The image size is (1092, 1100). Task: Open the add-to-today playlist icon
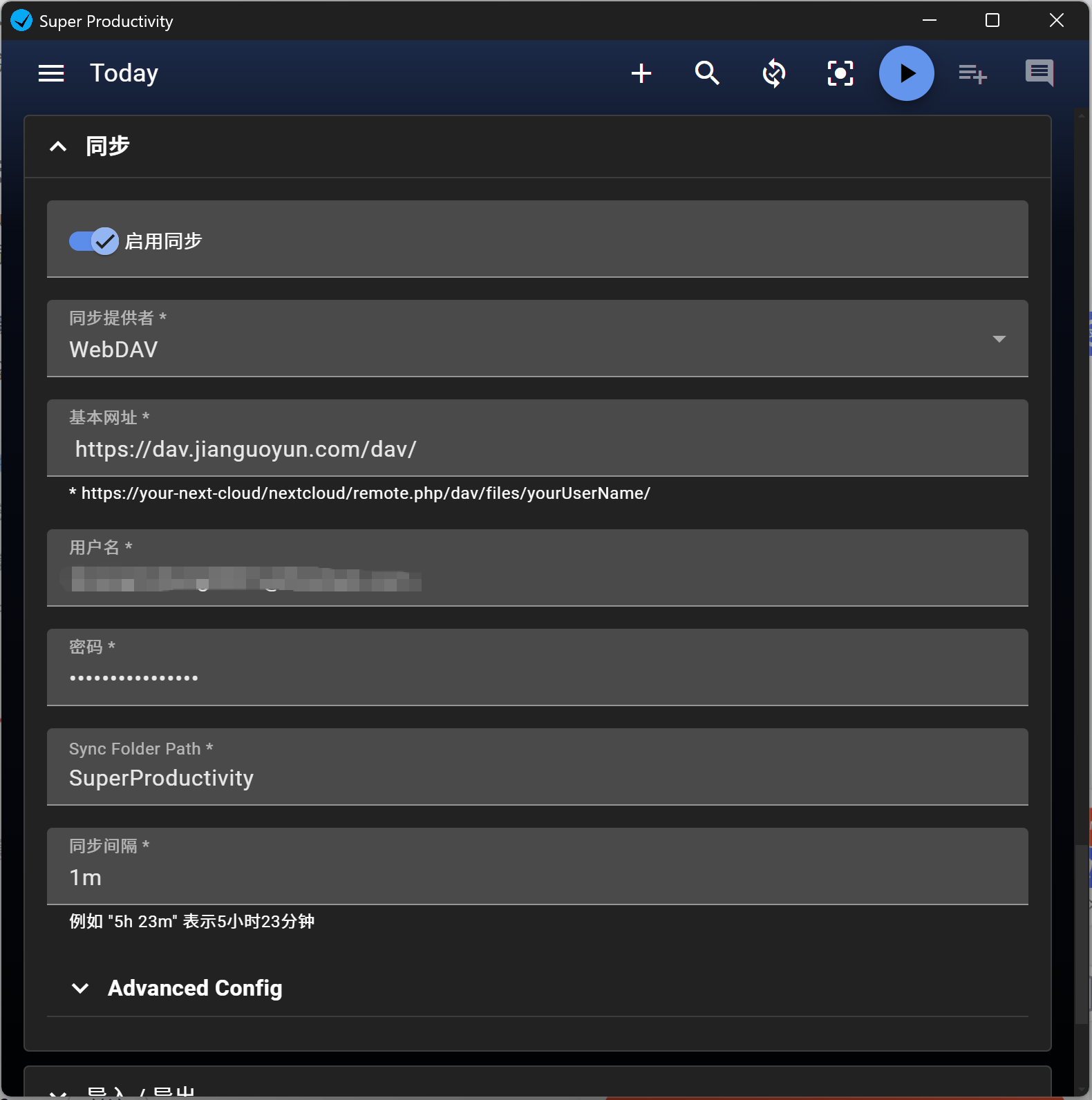point(972,73)
